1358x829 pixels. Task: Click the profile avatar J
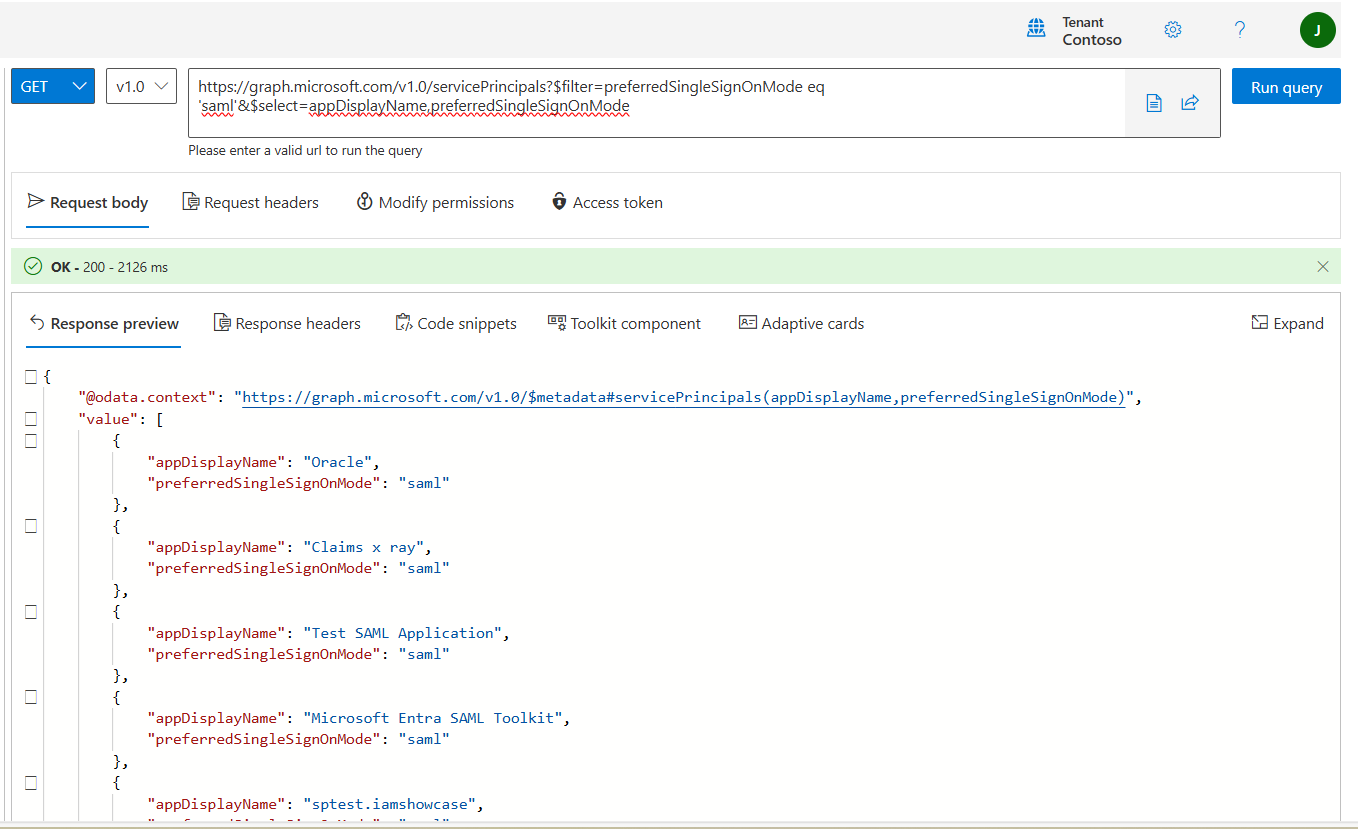click(x=1317, y=29)
